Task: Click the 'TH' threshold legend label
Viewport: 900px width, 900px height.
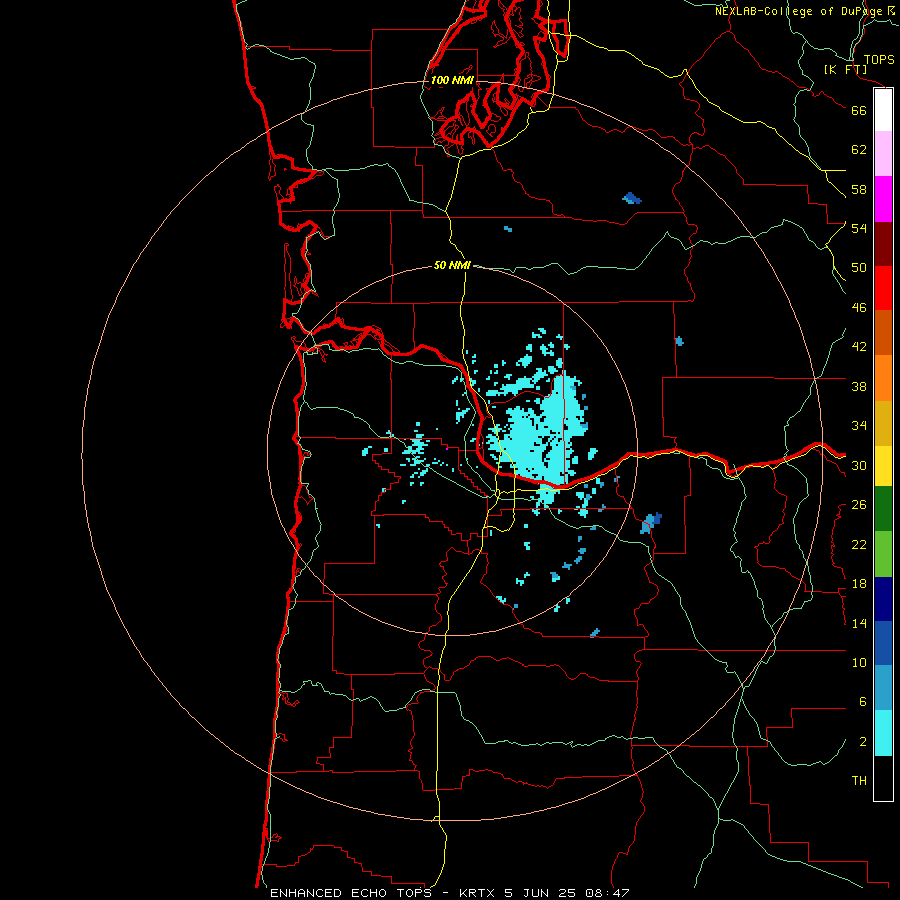Action: (859, 781)
